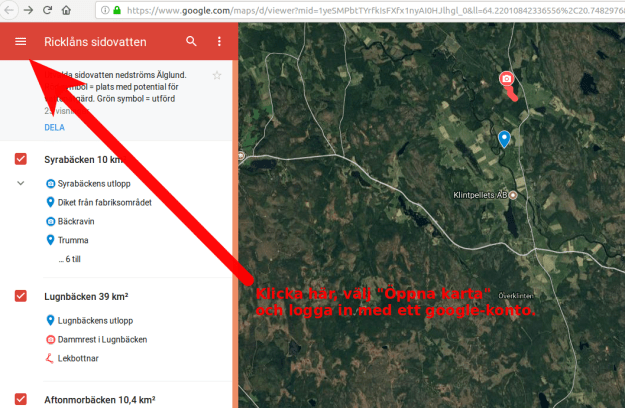Click the red camera marker on the map

tap(507, 79)
